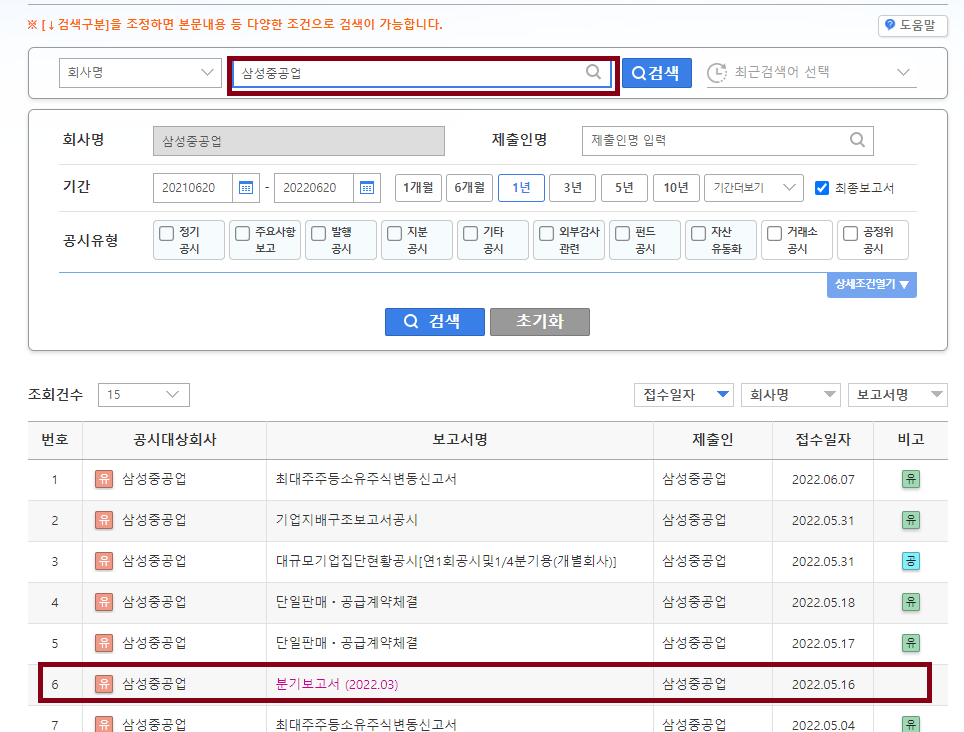Sort by 접수일자 dropdown
Image resolution: width=964 pixels, height=732 pixels.
(x=684, y=395)
